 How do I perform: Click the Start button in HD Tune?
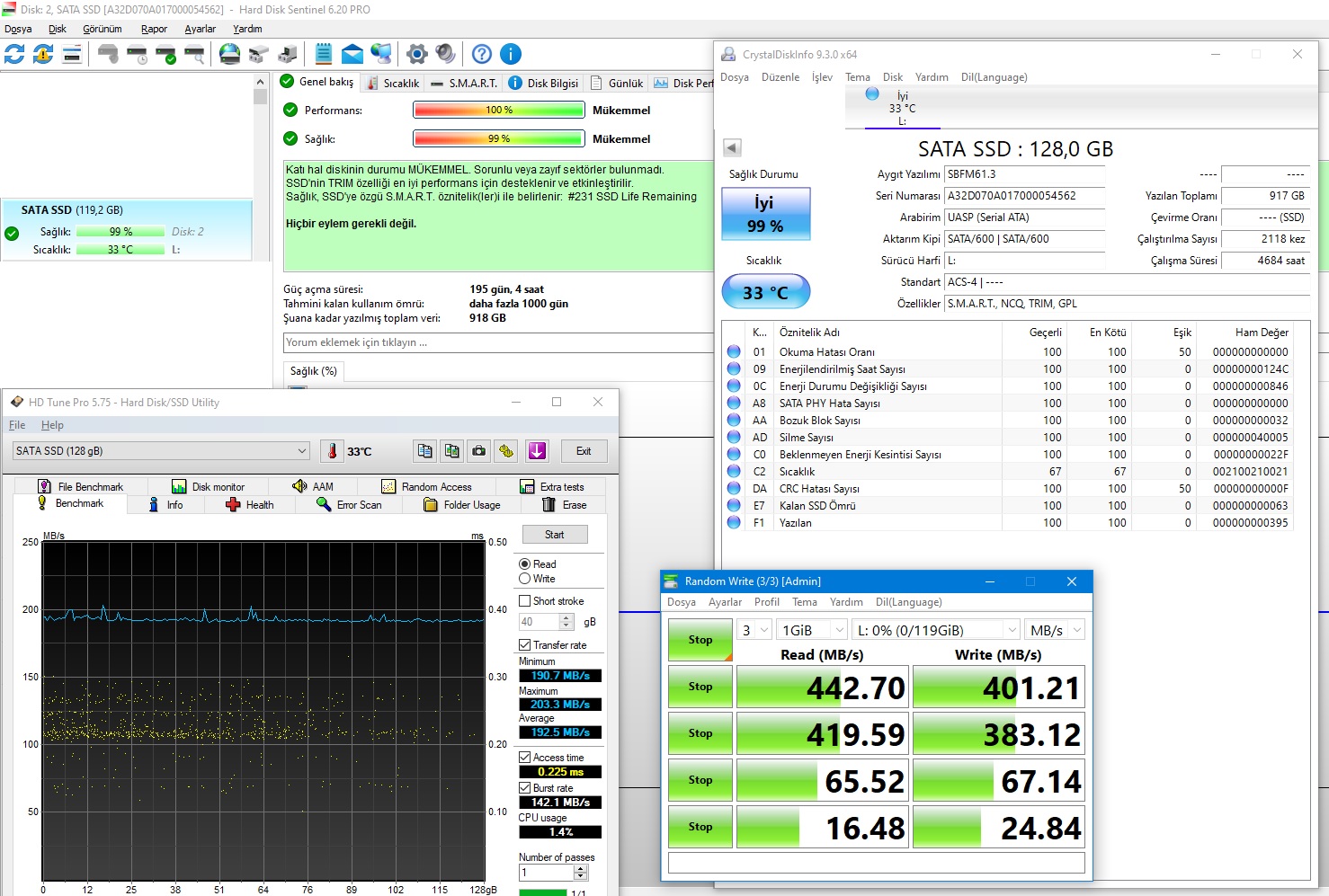tap(555, 535)
